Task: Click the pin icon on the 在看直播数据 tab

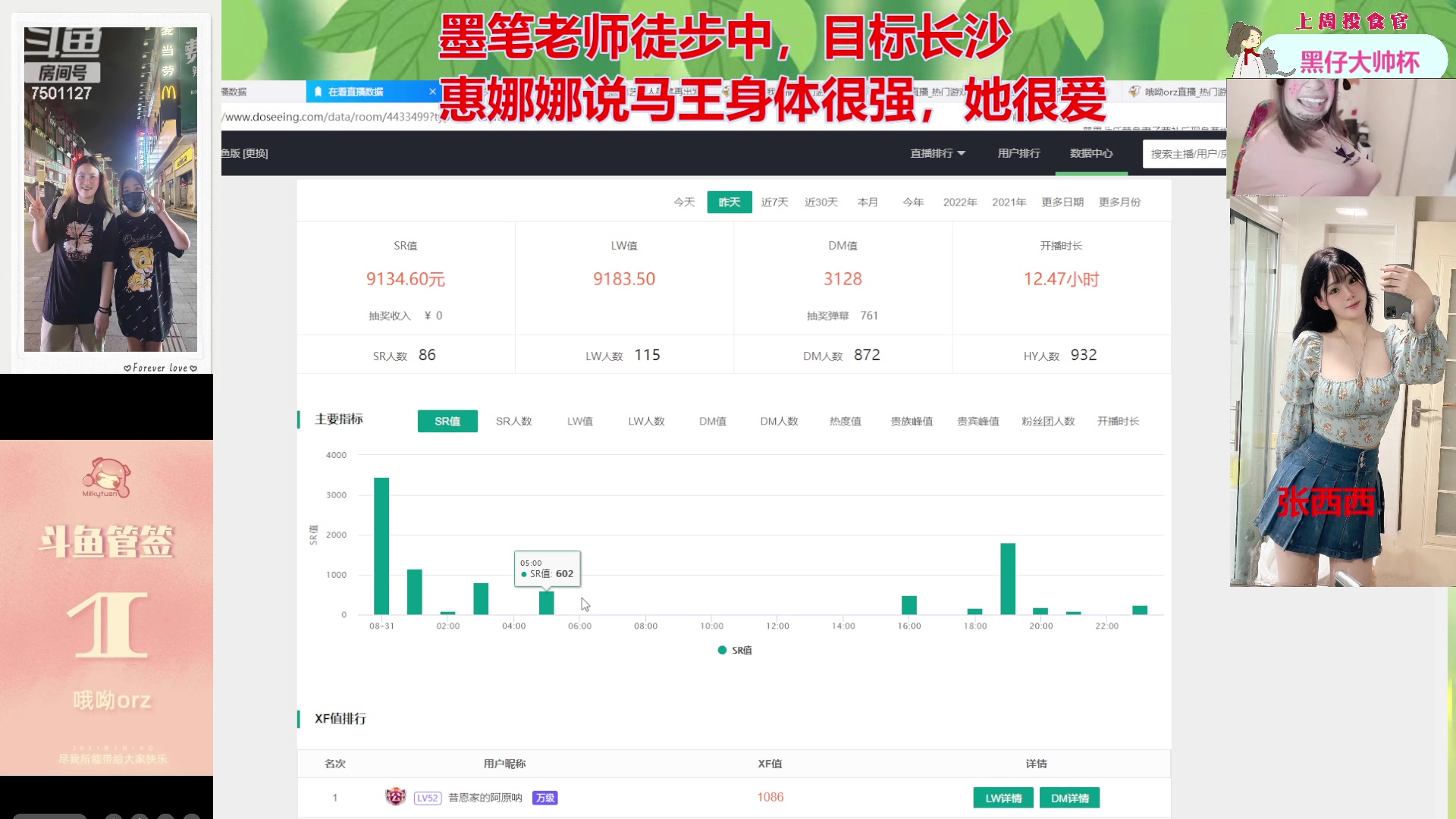Action: (x=318, y=91)
